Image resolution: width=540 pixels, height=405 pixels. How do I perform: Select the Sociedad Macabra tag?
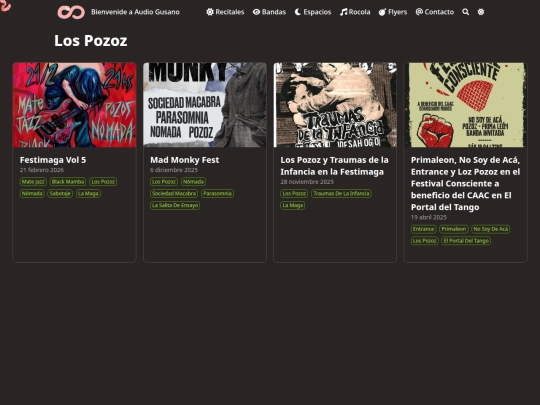[174, 194]
